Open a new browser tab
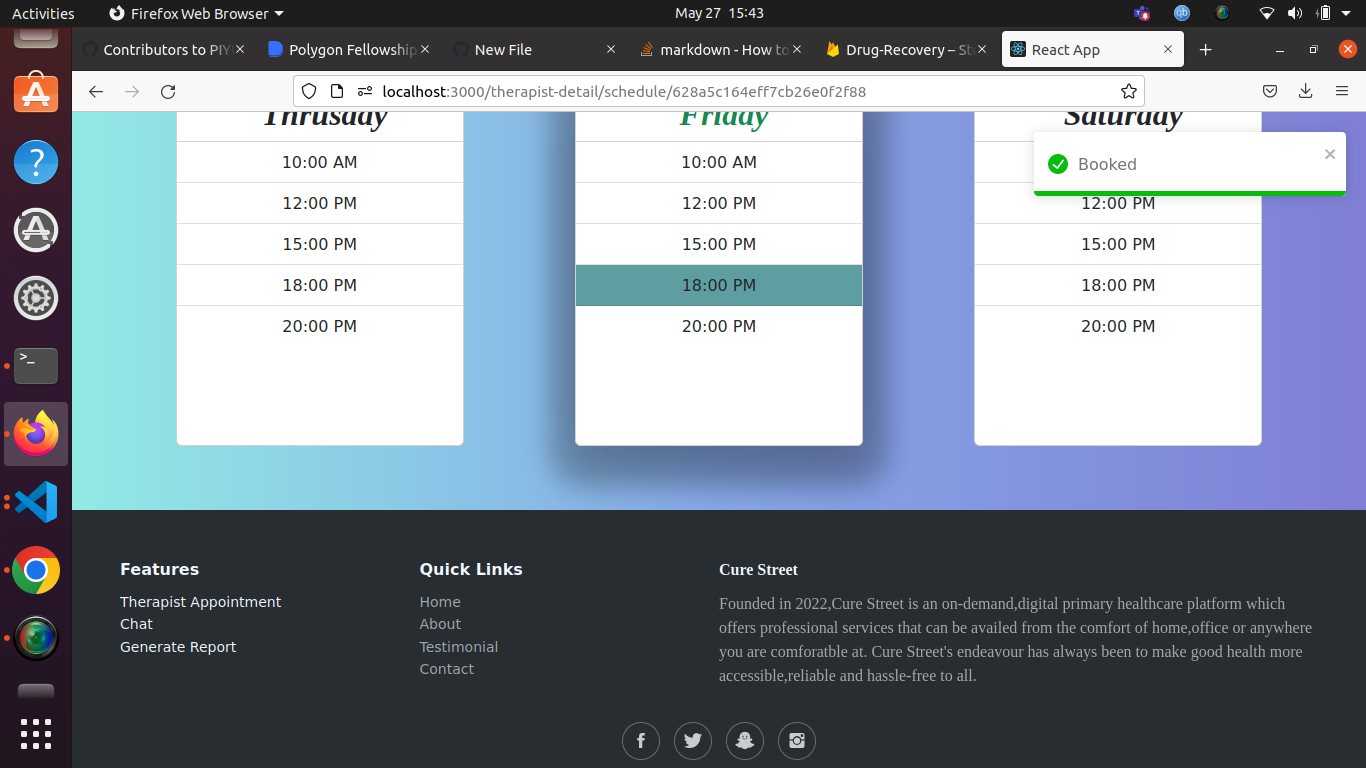The image size is (1366, 768). tap(1205, 49)
